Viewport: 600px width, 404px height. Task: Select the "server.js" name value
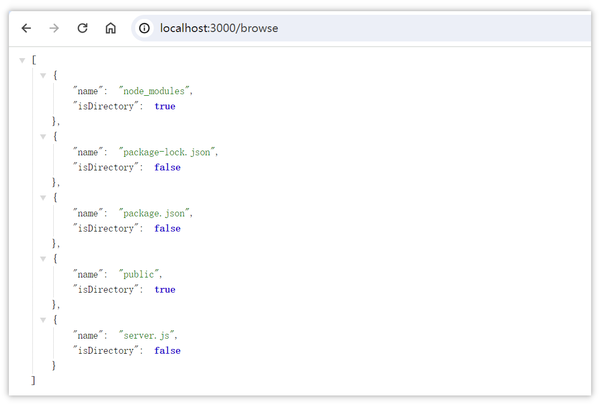coord(147,336)
